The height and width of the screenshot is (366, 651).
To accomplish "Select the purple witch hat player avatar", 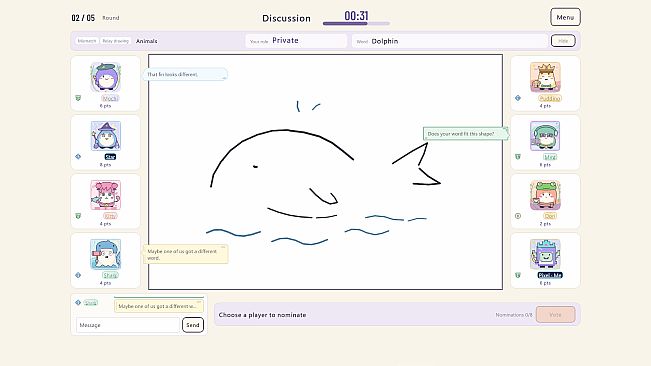I will [x=105, y=136].
